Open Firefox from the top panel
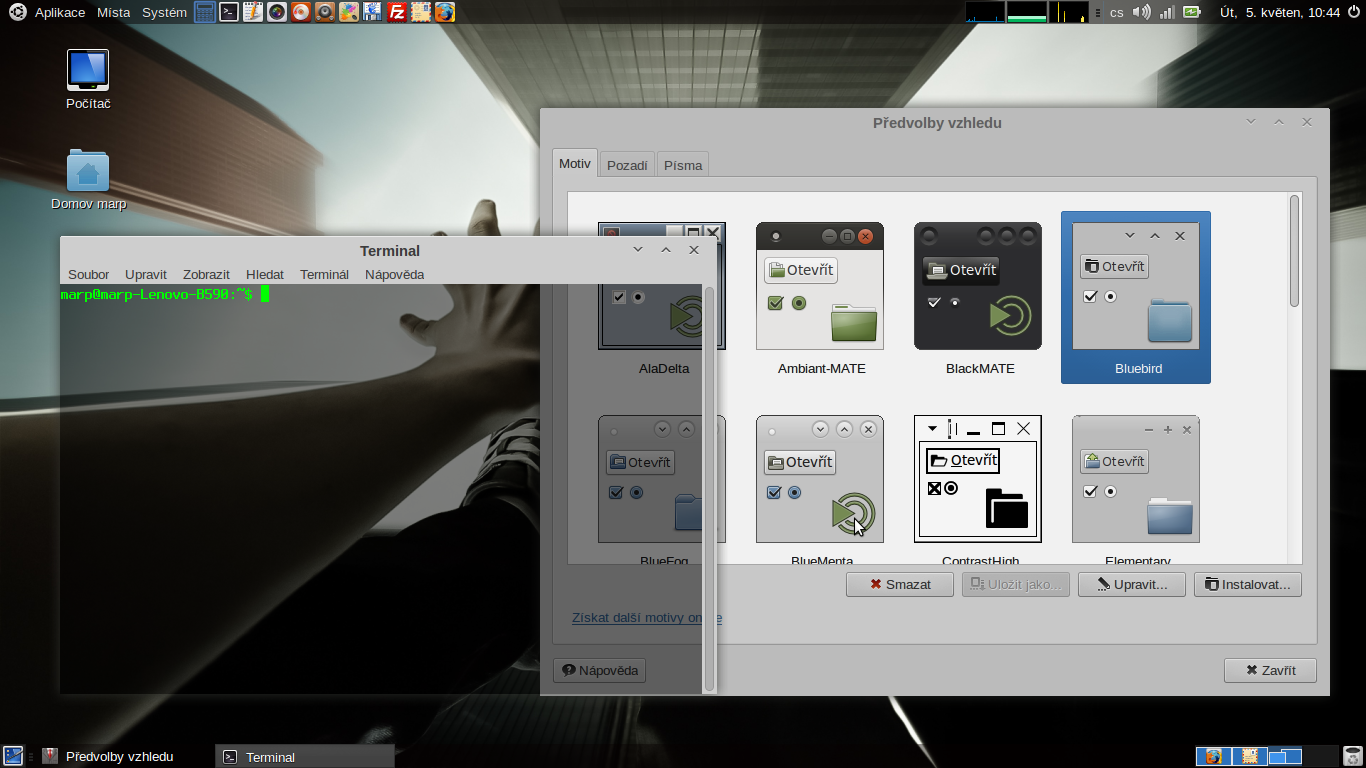This screenshot has width=1366, height=768. pos(445,12)
